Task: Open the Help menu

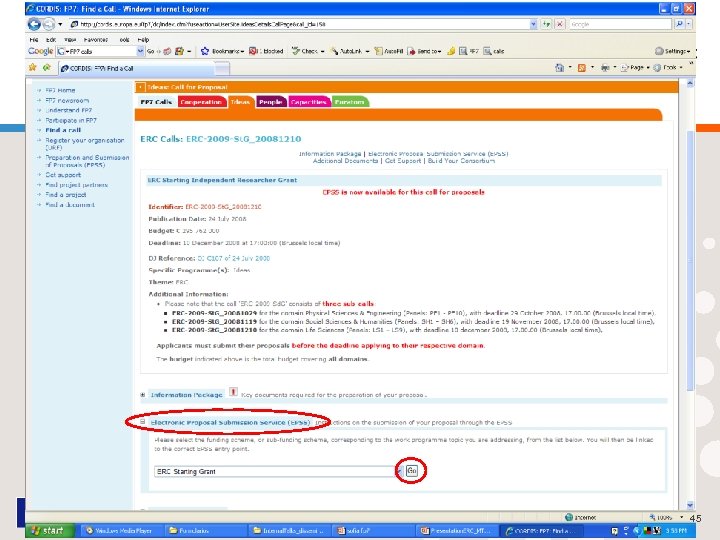Action: tap(143, 39)
